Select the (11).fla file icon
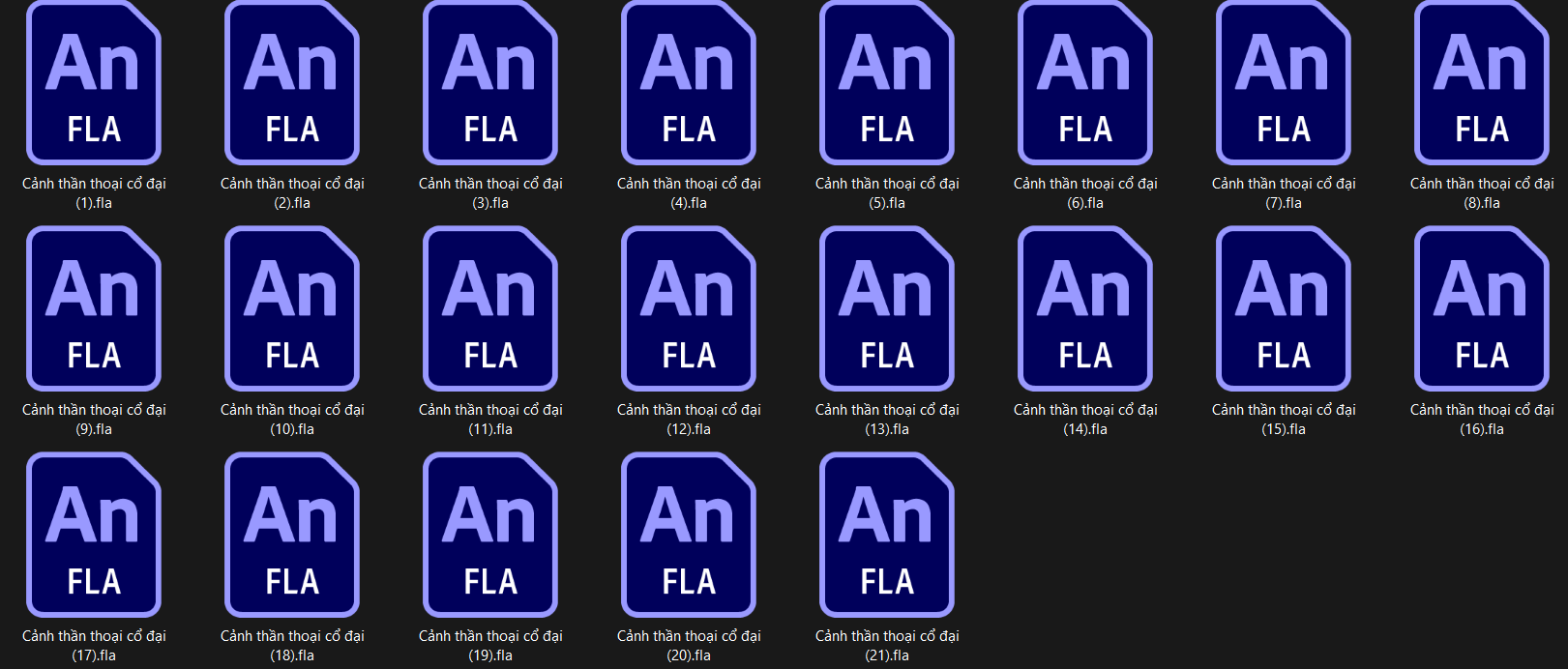 tap(490, 309)
